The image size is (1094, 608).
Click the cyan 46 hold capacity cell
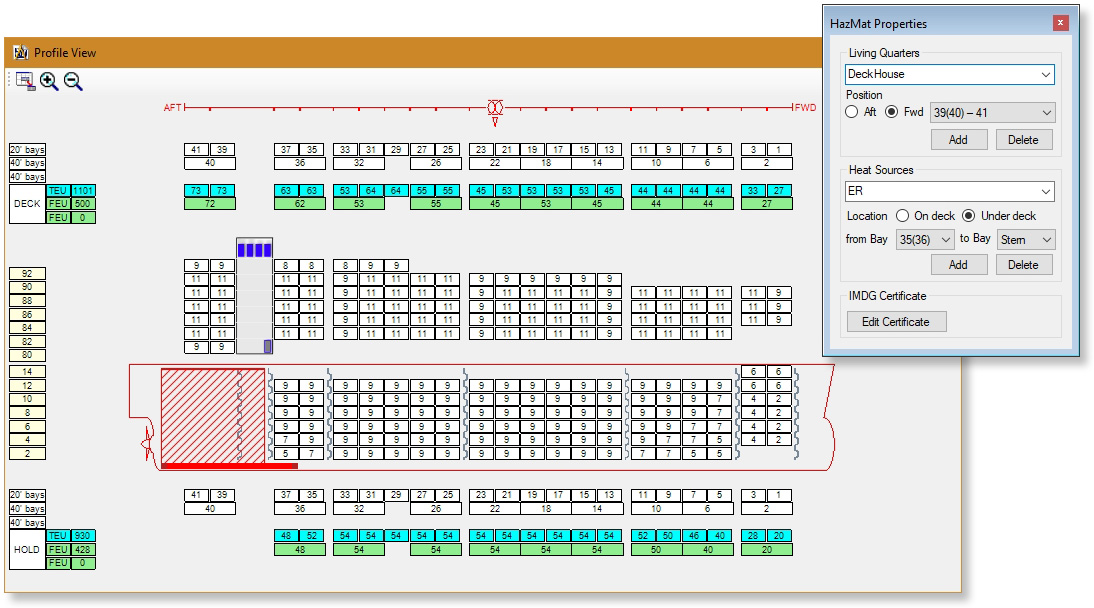coord(694,535)
